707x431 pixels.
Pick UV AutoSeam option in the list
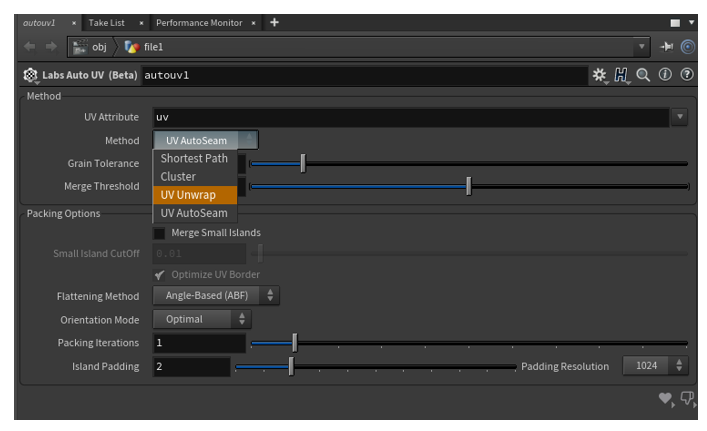pos(195,213)
